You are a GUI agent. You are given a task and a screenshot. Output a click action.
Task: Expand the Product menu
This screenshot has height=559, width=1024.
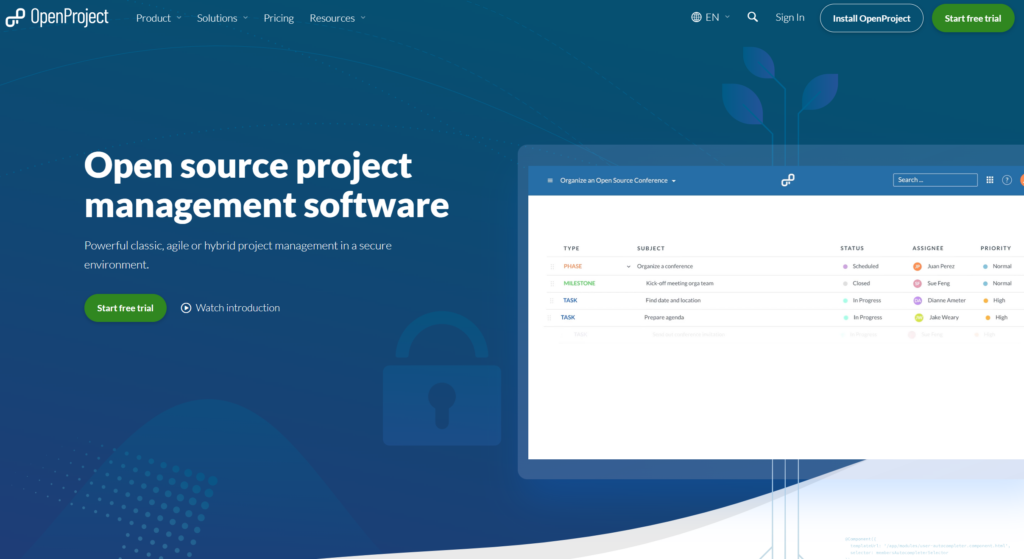[x=159, y=18]
